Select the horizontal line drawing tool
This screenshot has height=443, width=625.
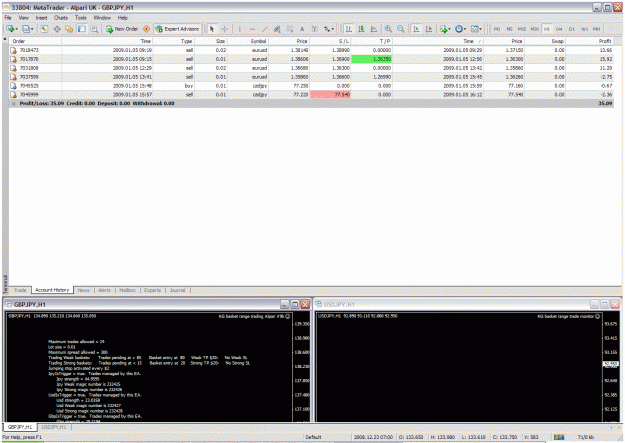click(x=252, y=29)
